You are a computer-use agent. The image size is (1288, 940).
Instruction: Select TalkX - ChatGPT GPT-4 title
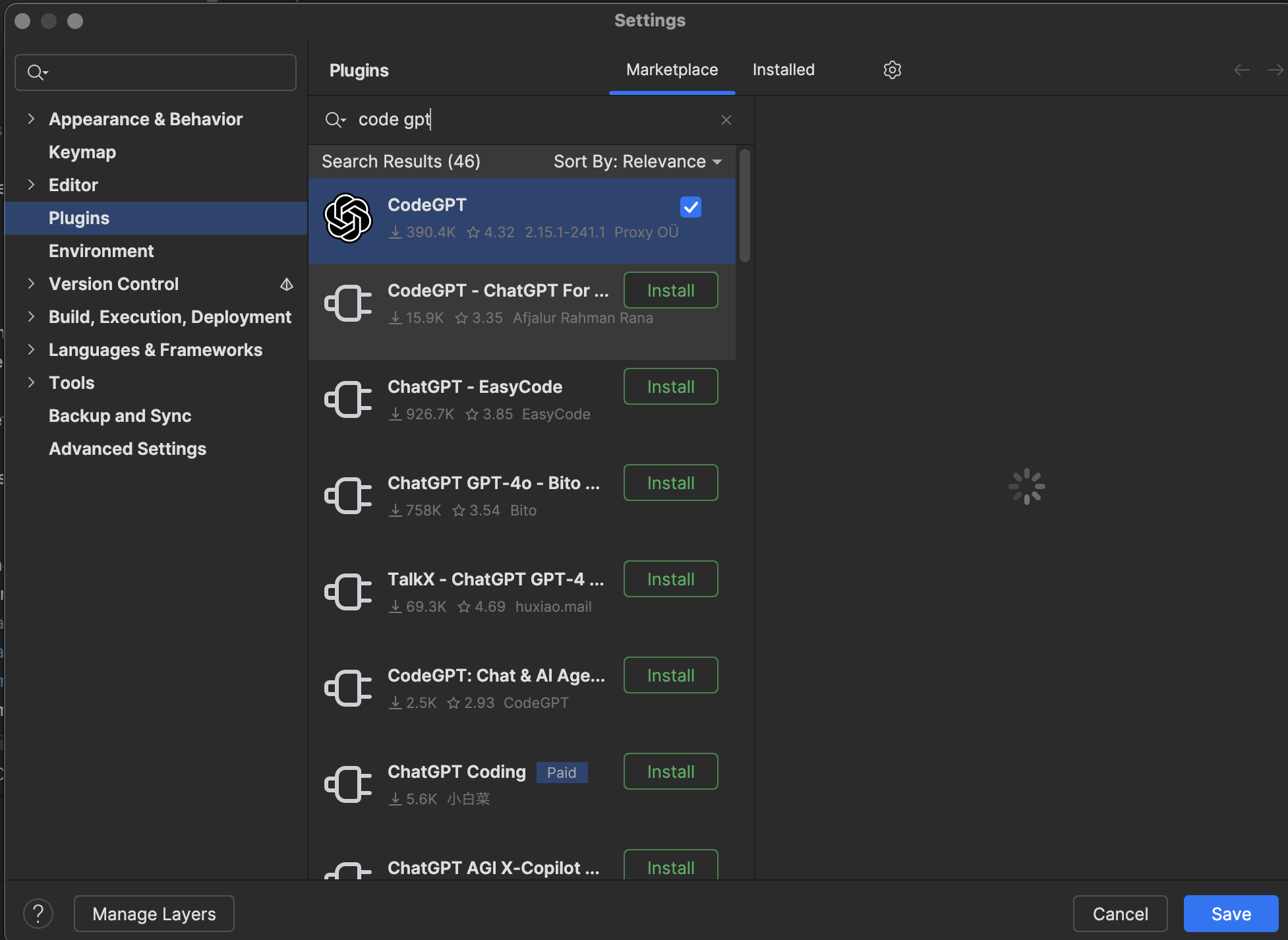496,579
